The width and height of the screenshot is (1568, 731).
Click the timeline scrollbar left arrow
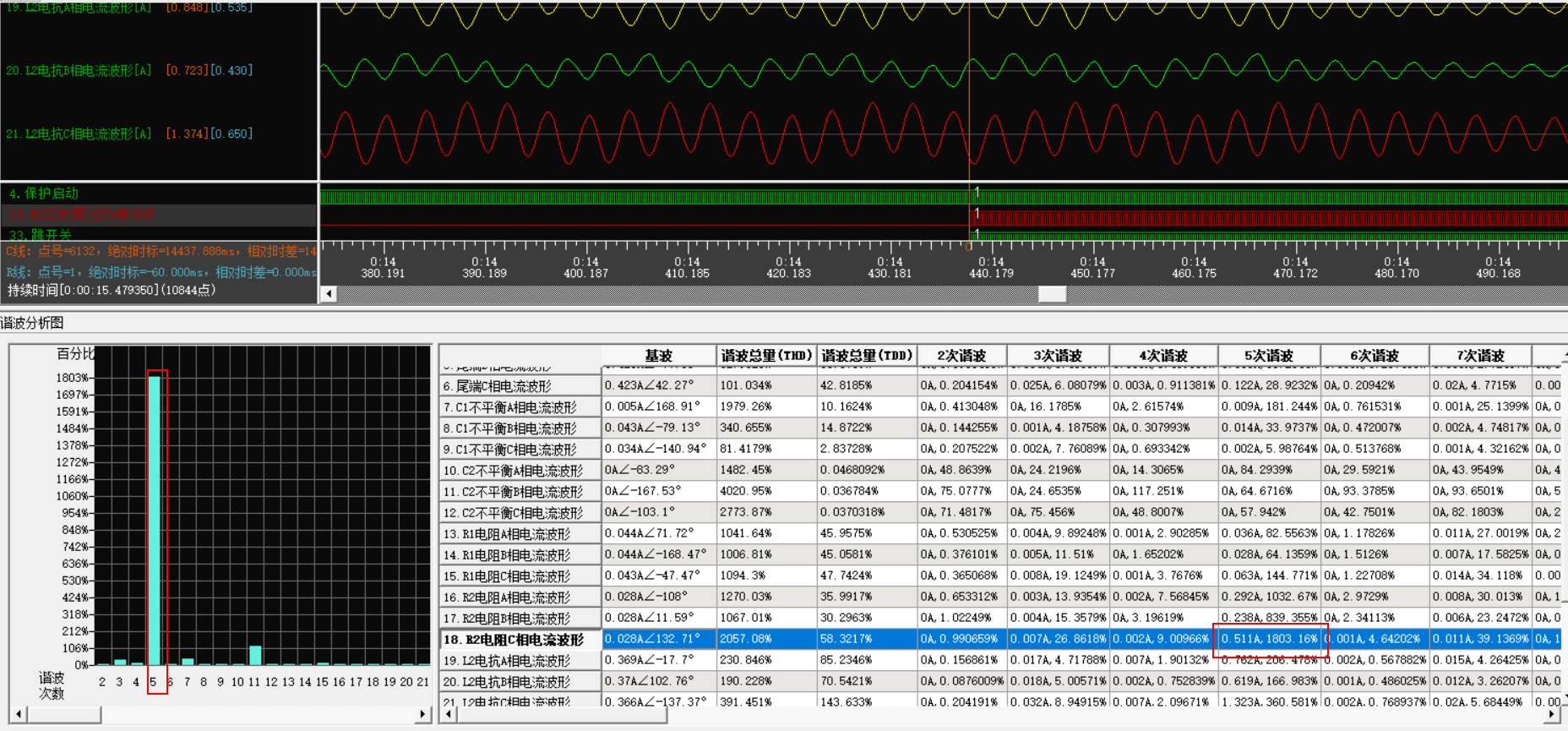point(329,294)
